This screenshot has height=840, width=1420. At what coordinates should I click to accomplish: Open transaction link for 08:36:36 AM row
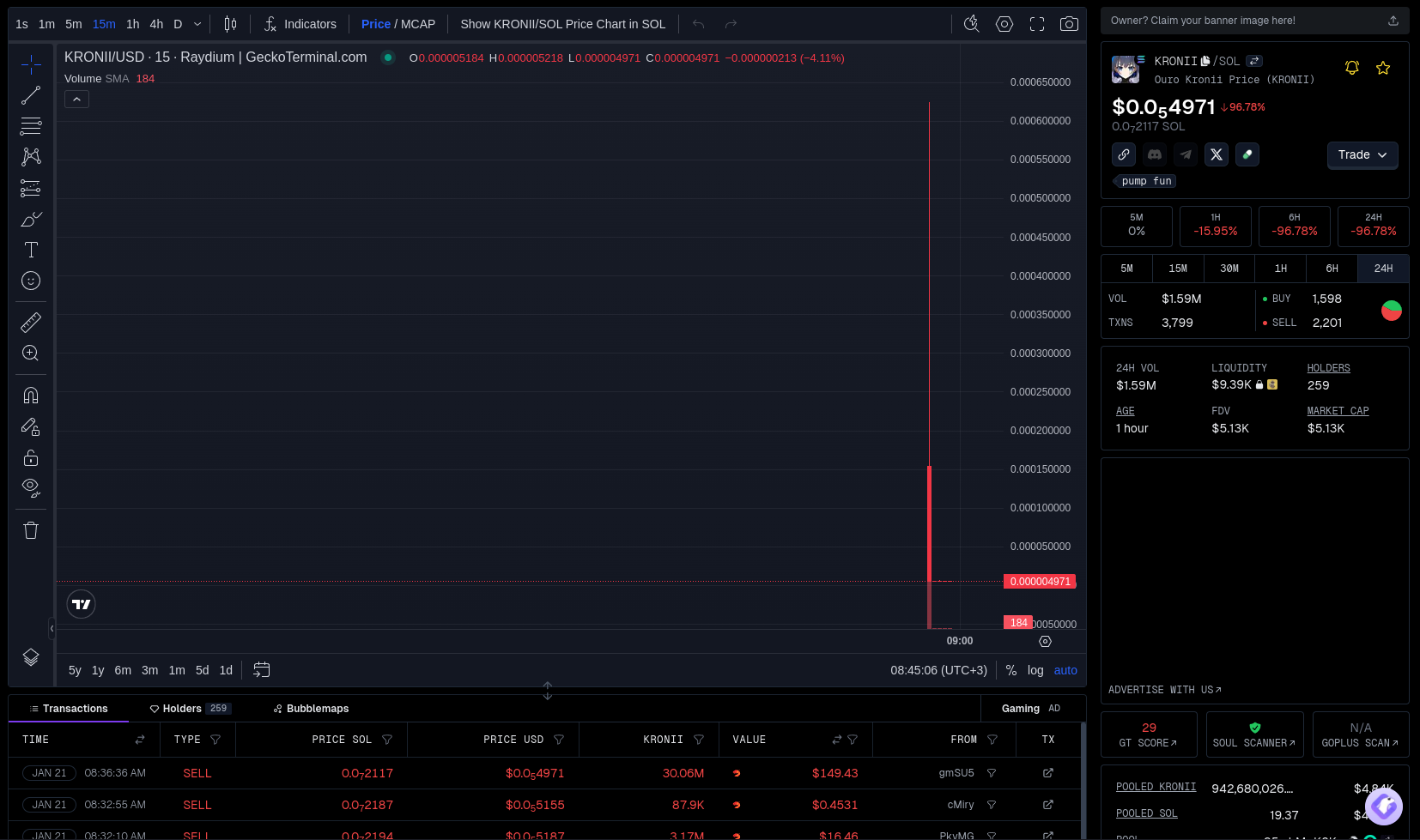point(1048,773)
